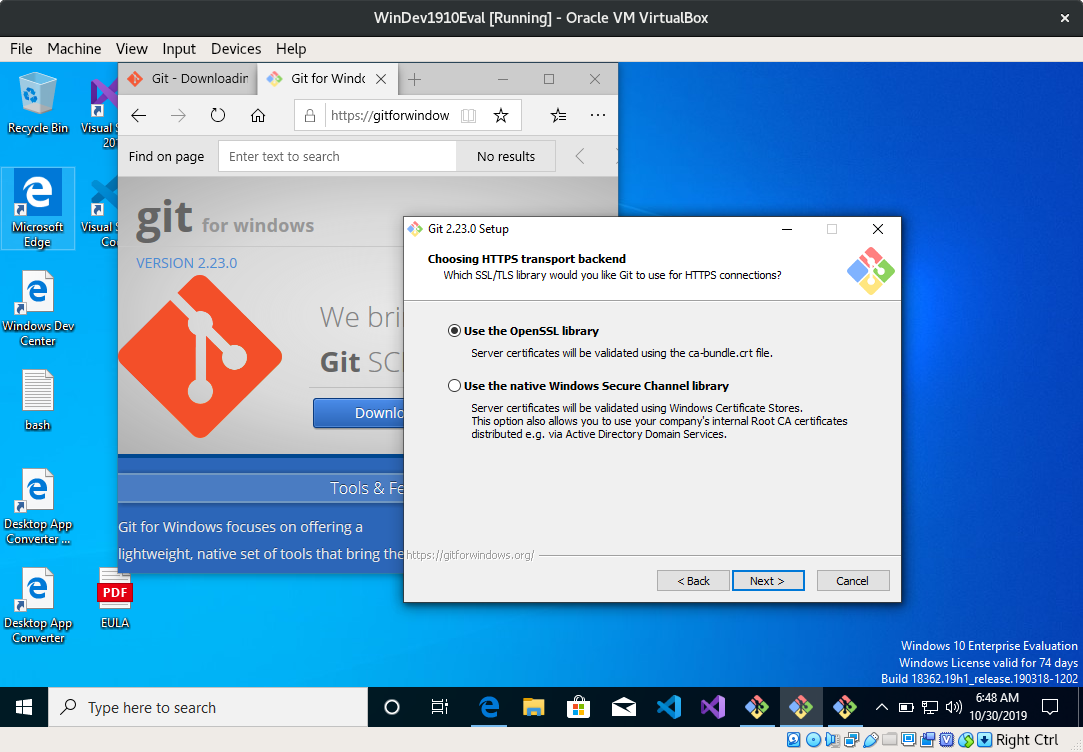Click the gitforwindows URL address field
1083x752 pixels.
390,115
